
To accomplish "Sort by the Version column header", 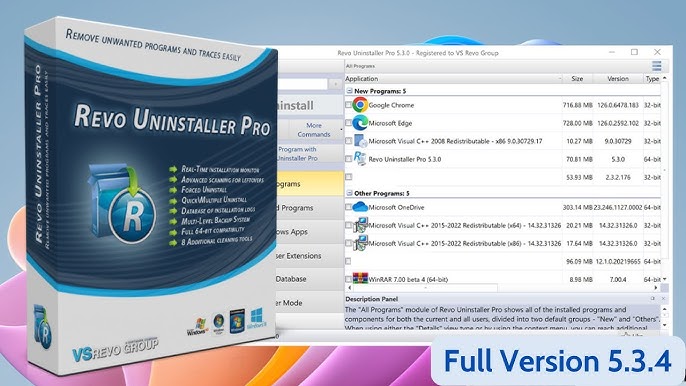I will point(618,79).
